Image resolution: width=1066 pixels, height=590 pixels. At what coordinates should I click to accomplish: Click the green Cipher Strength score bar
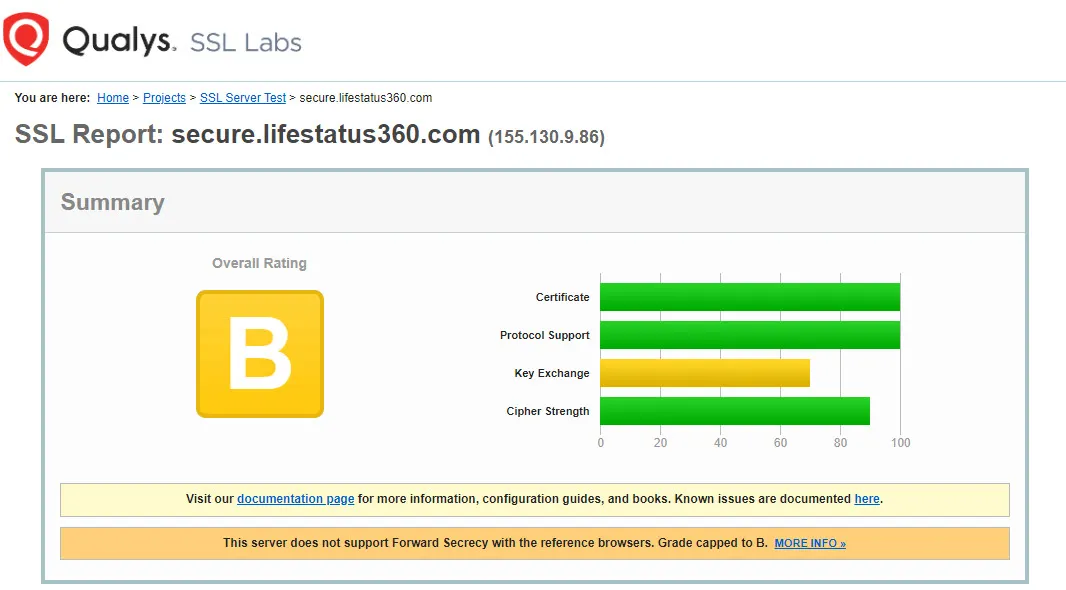pos(735,411)
